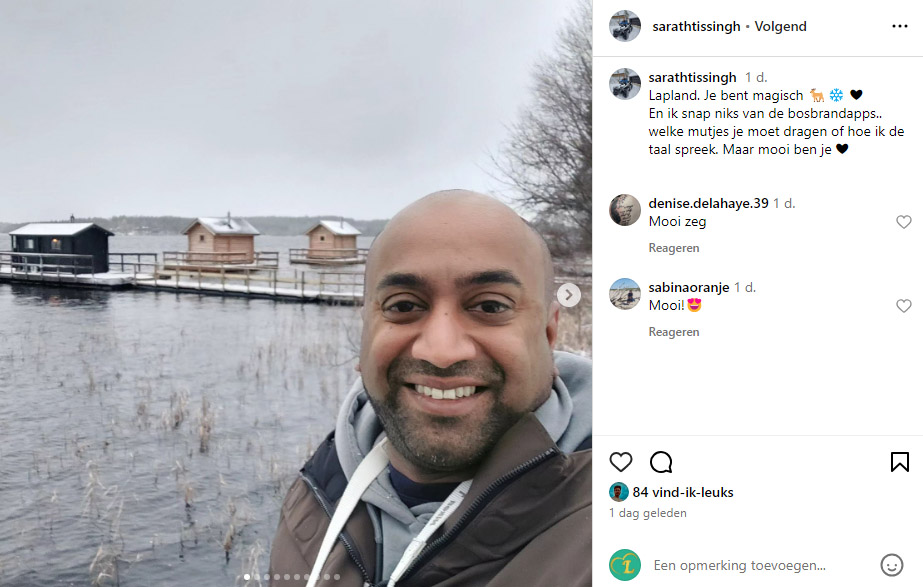Open comments with the speech bubble icon
The width and height of the screenshot is (923, 587).
point(661,462)
